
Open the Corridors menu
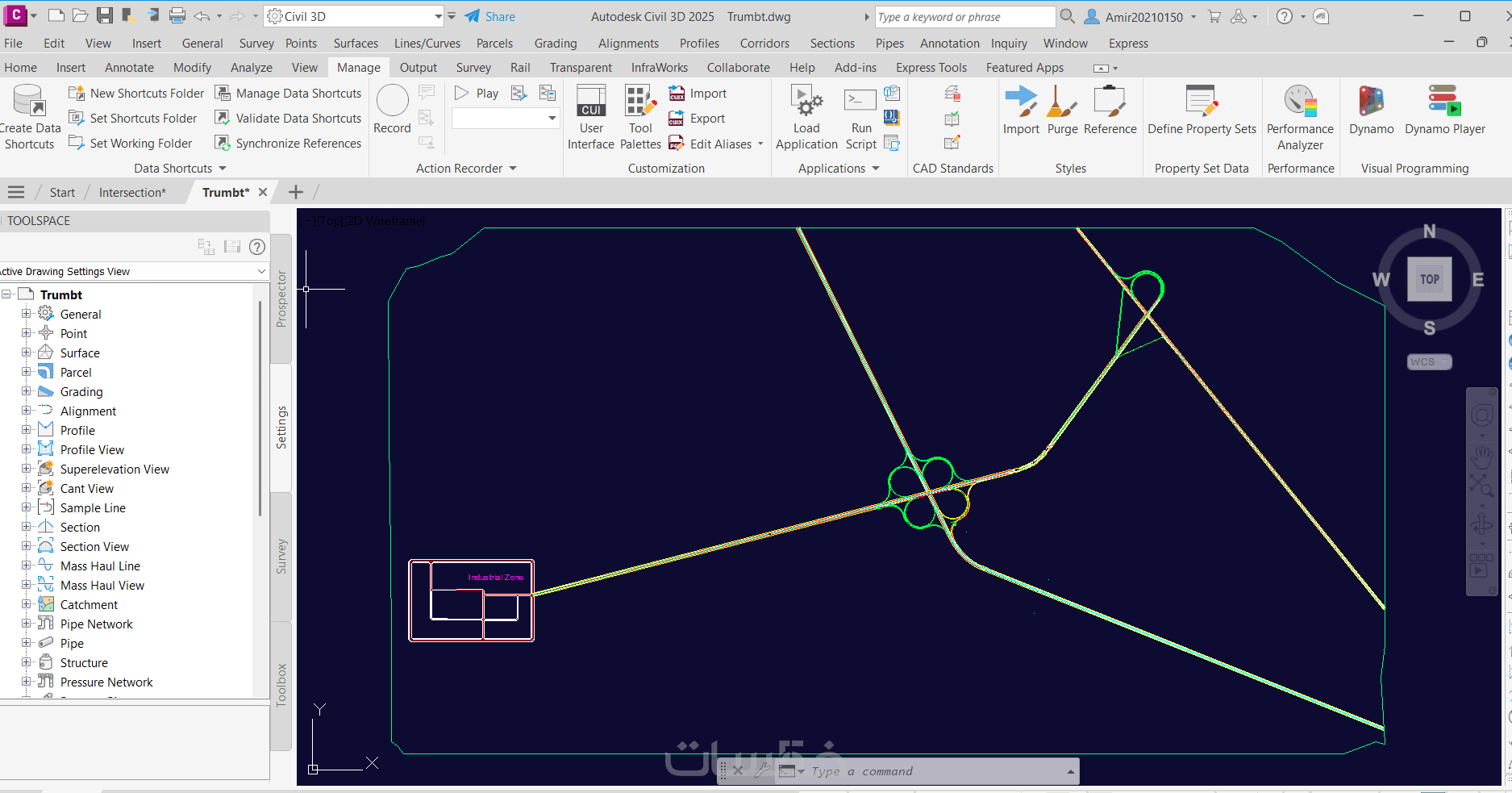(765, 44)
